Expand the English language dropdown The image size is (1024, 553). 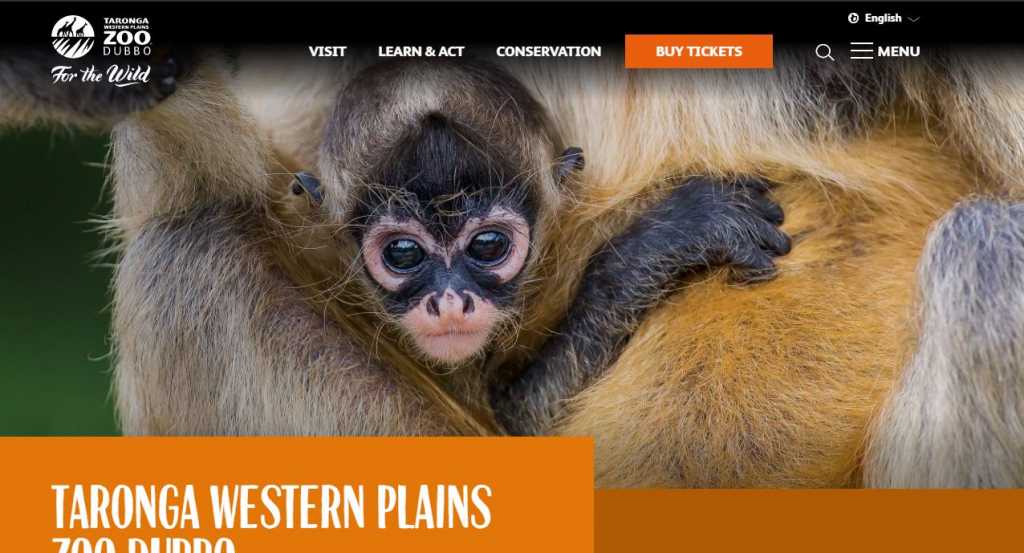pyautogui.click(x=884, y=18)
